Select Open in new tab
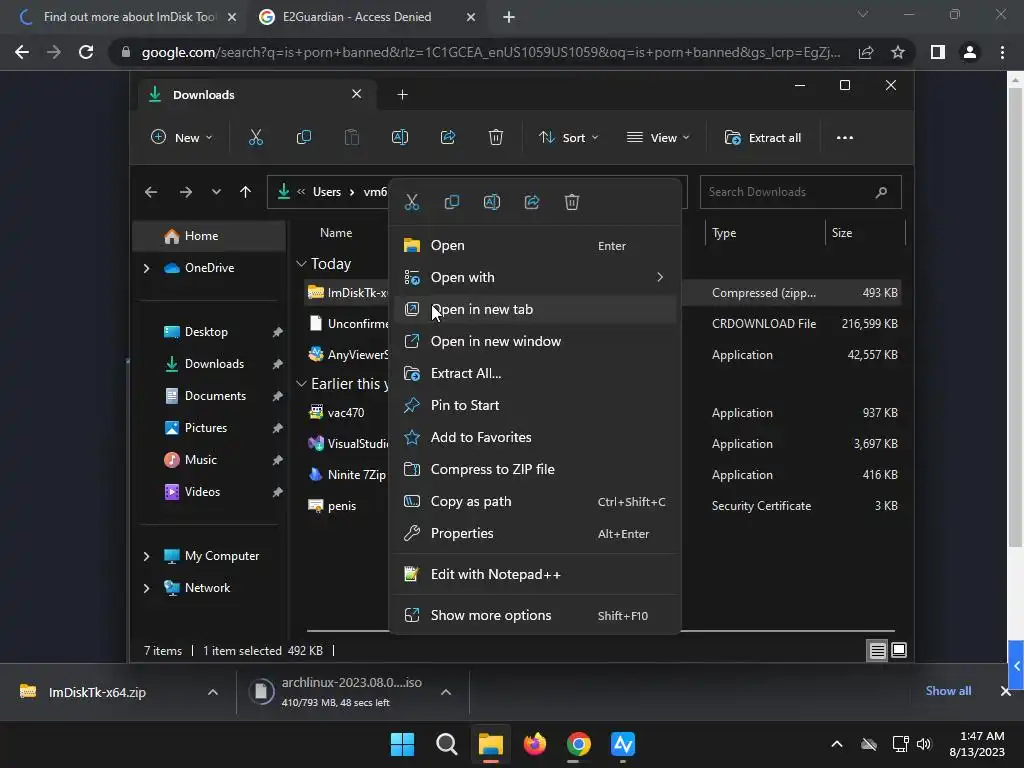Screen dimensions: 1024x768 point(535,310)
